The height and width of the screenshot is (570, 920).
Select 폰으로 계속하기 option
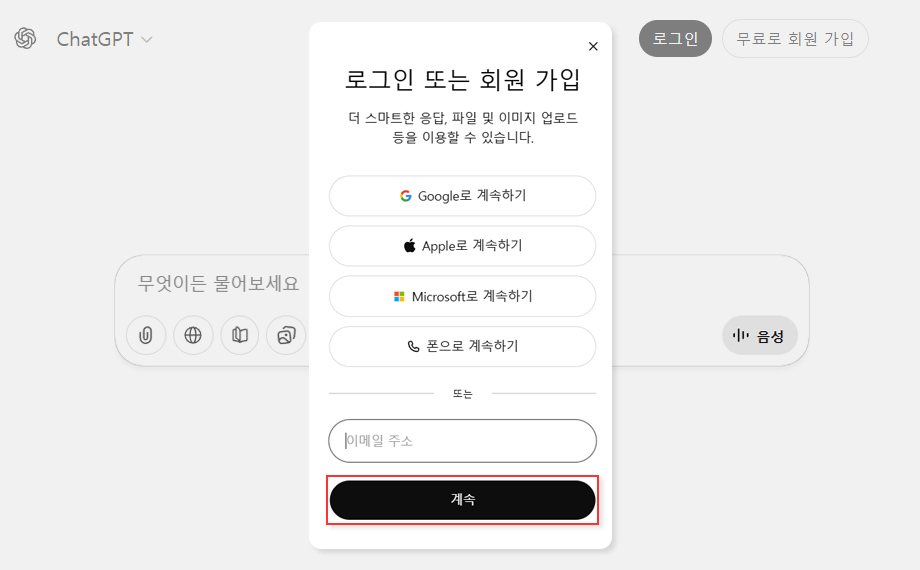point(462,346)
